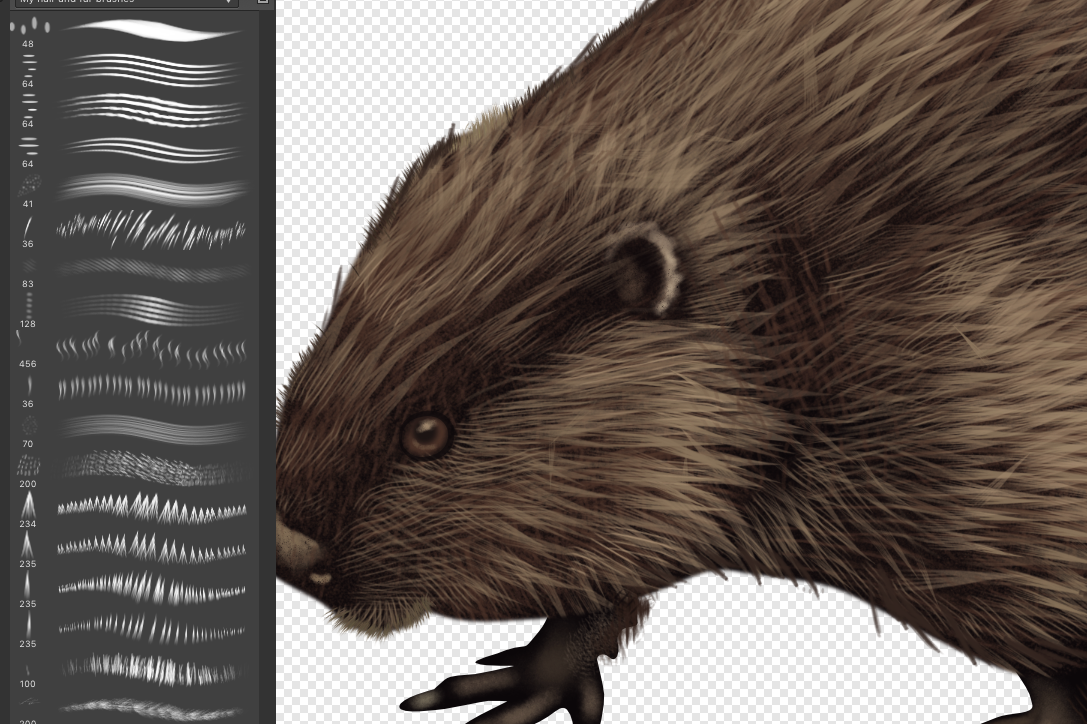Screen dimensions: 1087x724
Task: Select the size 234 spiky fur brush
Action: (150, 508)
